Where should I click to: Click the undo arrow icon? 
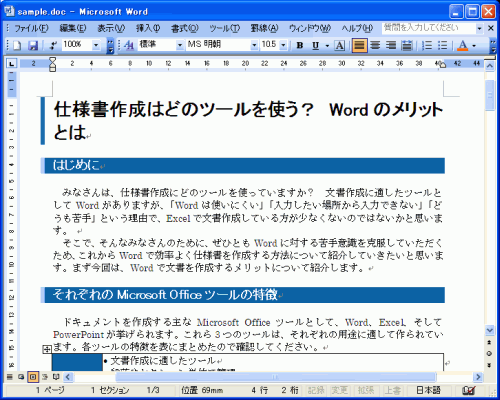(x=53, y=45)
